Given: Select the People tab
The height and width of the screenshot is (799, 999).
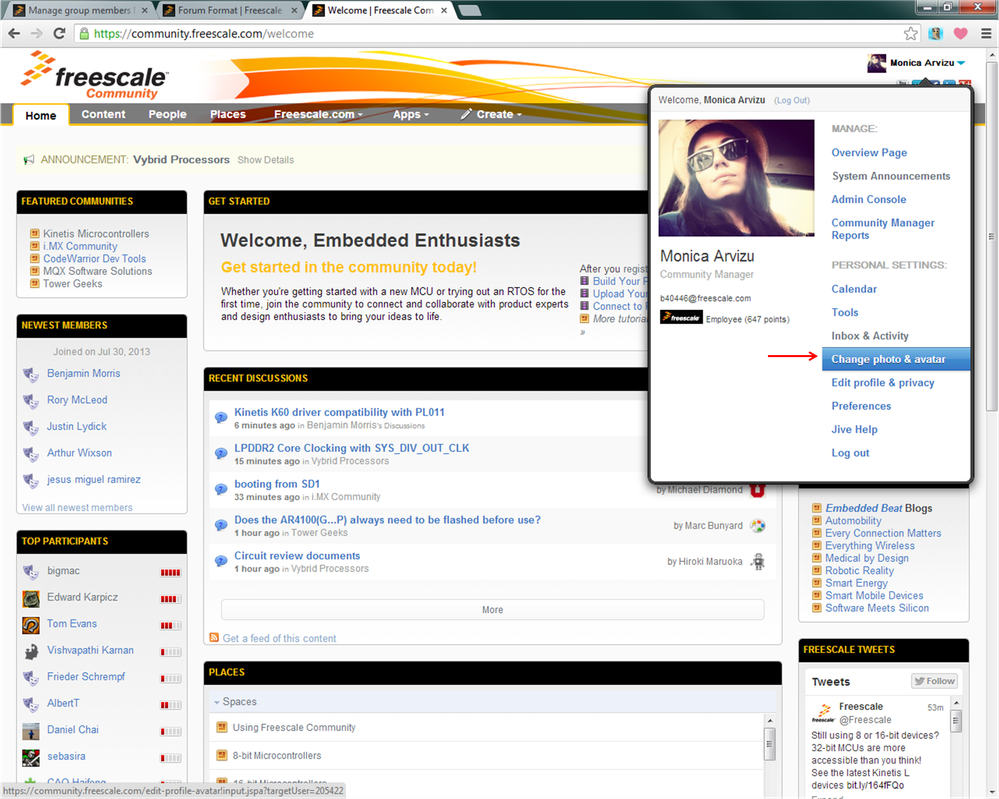Looking at the screenshot, I should [x=168, y=114].
